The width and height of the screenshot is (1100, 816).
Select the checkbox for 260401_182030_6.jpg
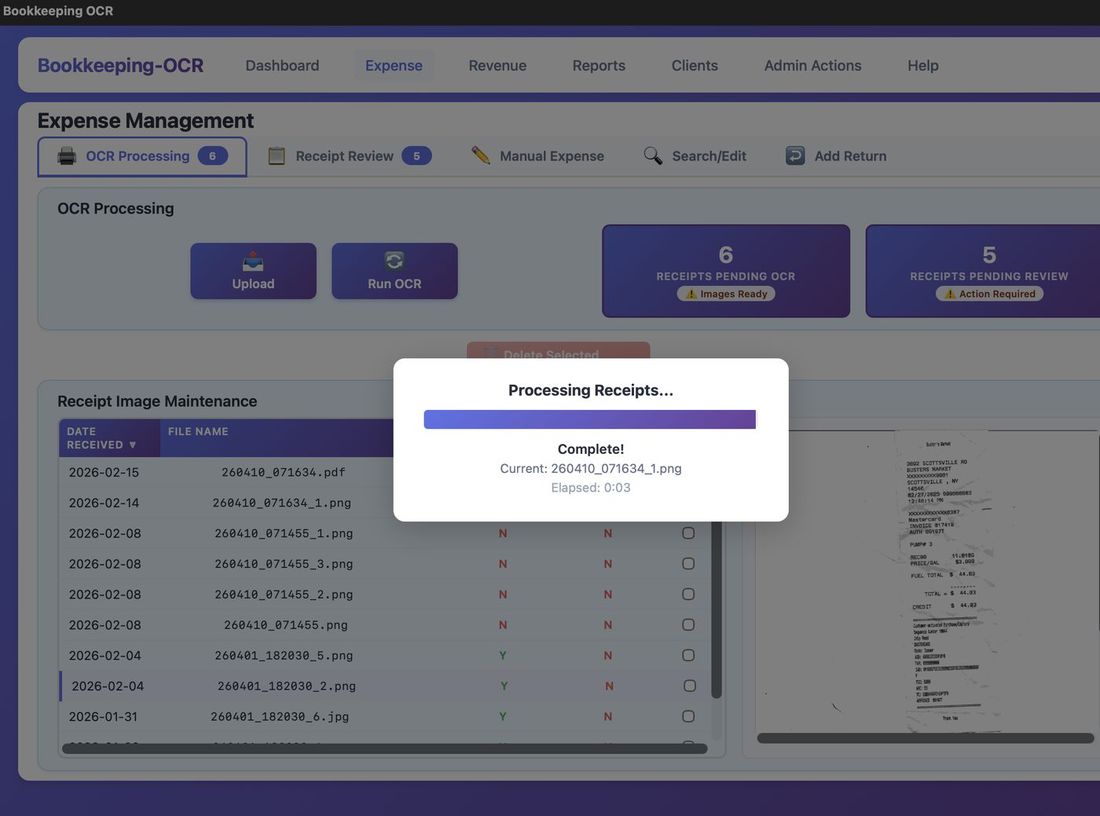688,715
